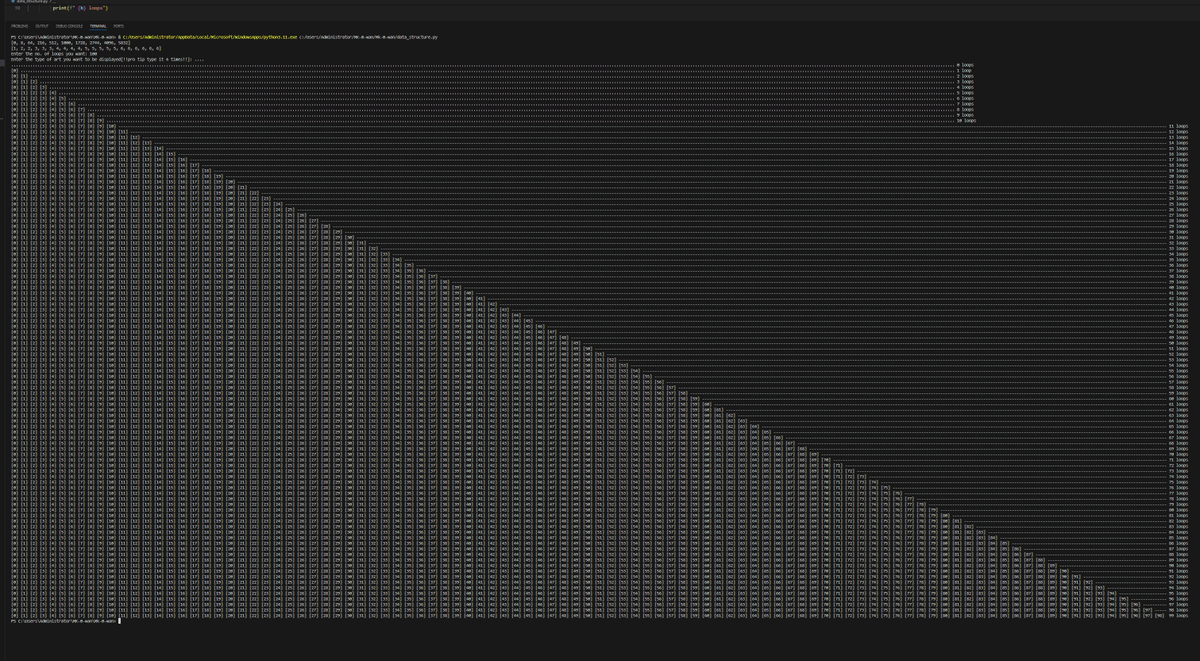Switch to the PORTS tab
The height and width of the screenshot is (661, 1200).
coord(119,26)
